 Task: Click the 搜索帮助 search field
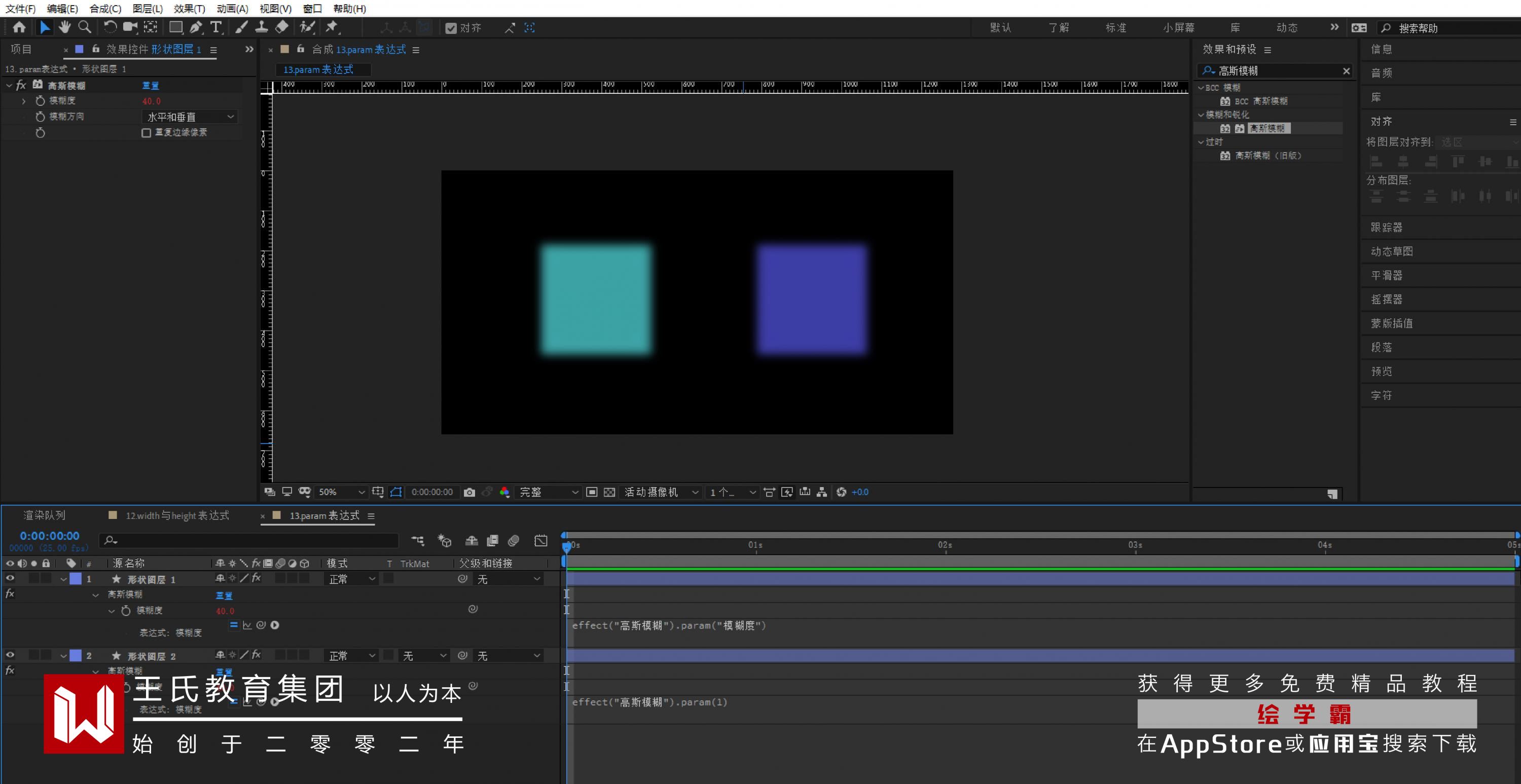pos(1450,28)
